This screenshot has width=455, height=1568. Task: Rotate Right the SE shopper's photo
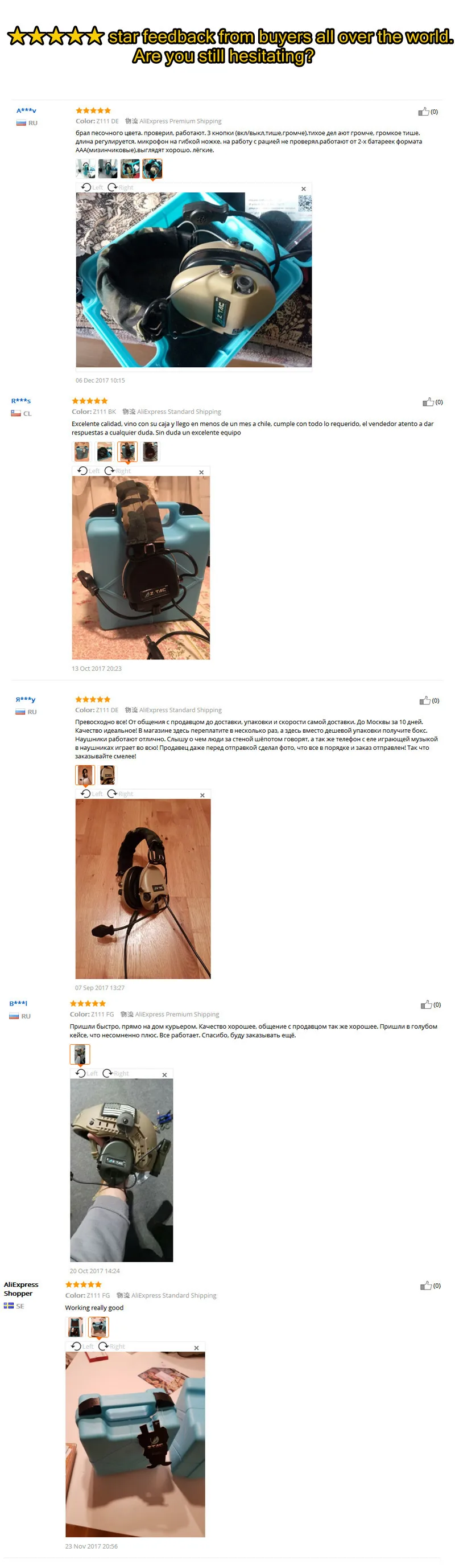111,1347
